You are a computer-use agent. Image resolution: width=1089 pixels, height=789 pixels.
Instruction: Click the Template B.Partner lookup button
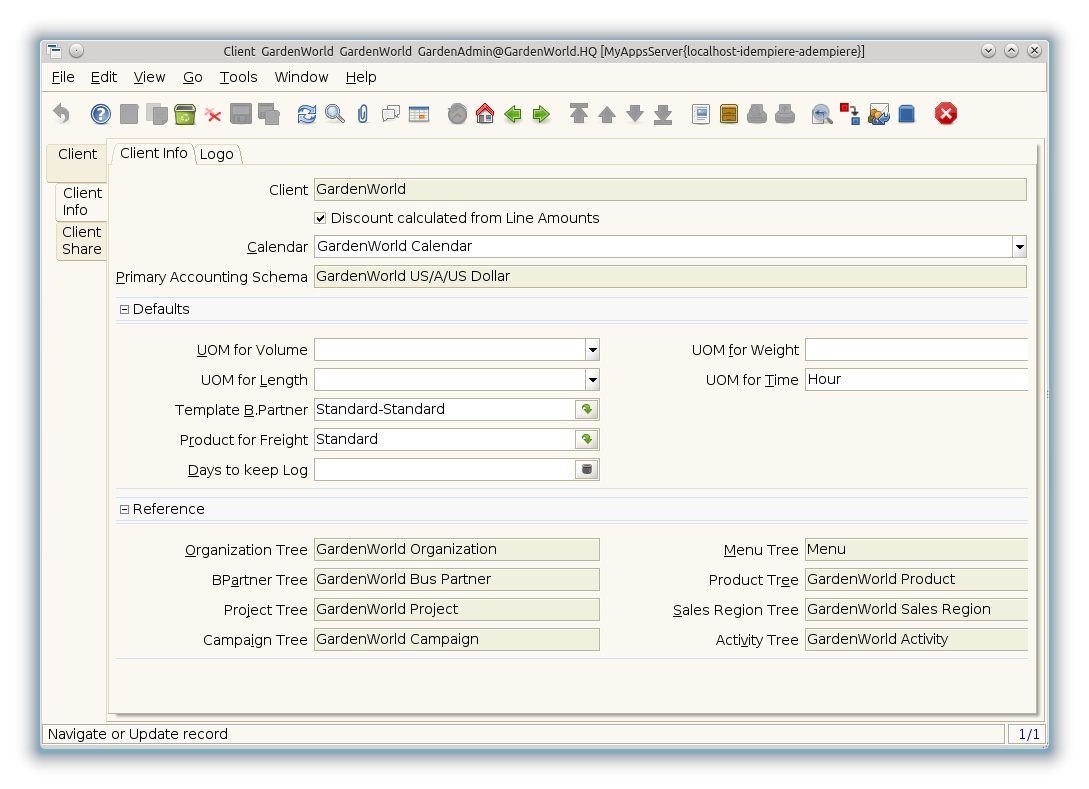pyautogui.click(x=587, y=410)
